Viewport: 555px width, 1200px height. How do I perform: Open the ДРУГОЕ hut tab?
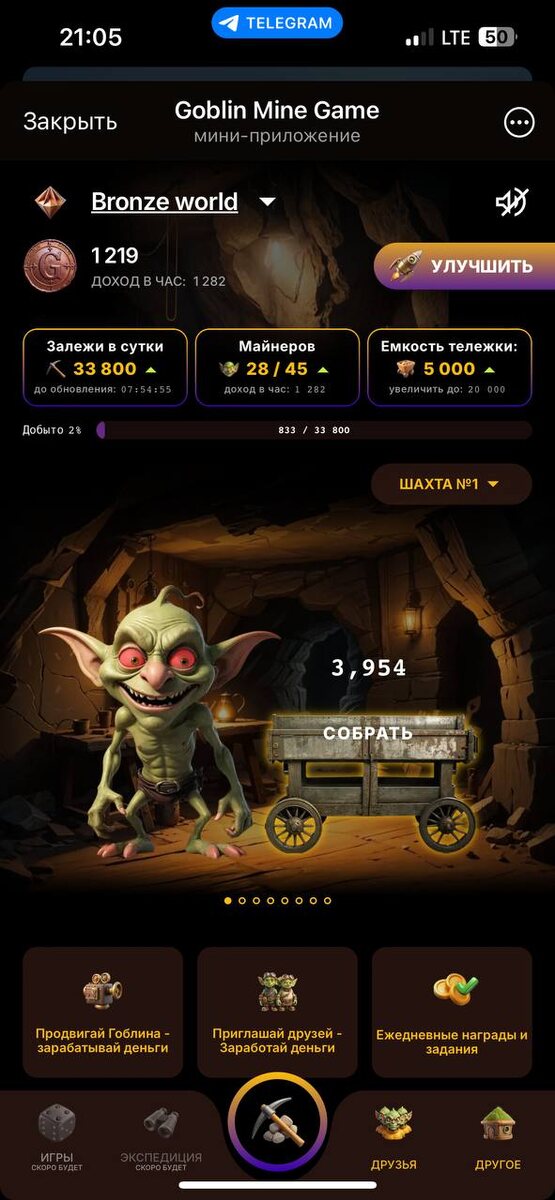coord(497,1136)
